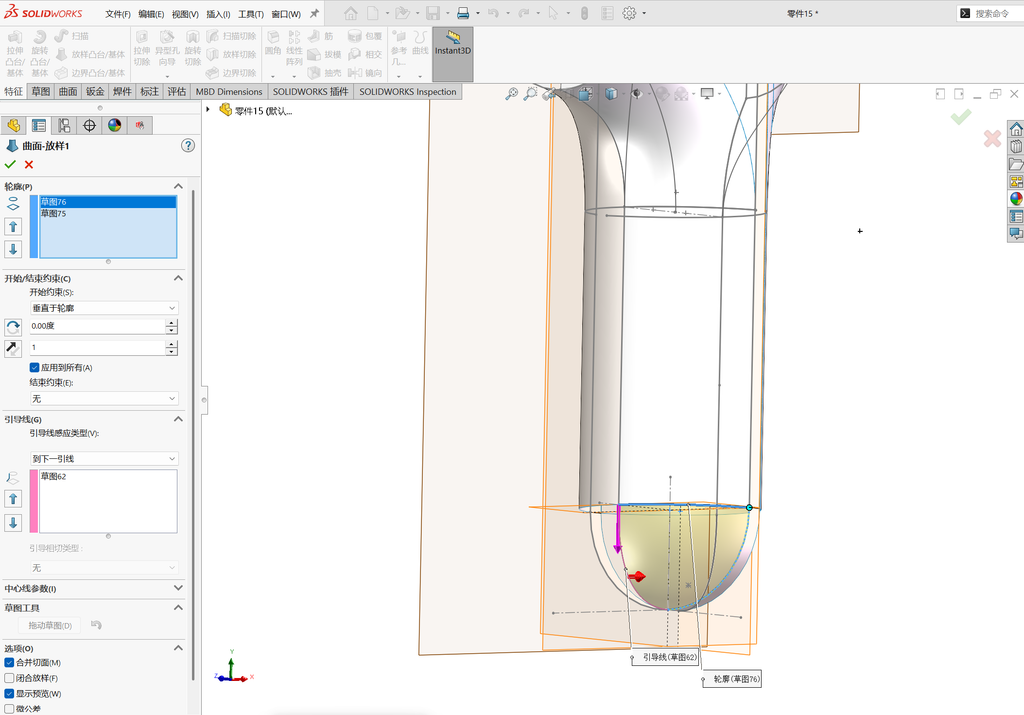1024x715 pixels.
Task: Collapse 开始/结束约束 section
Action: pos(178,278)
